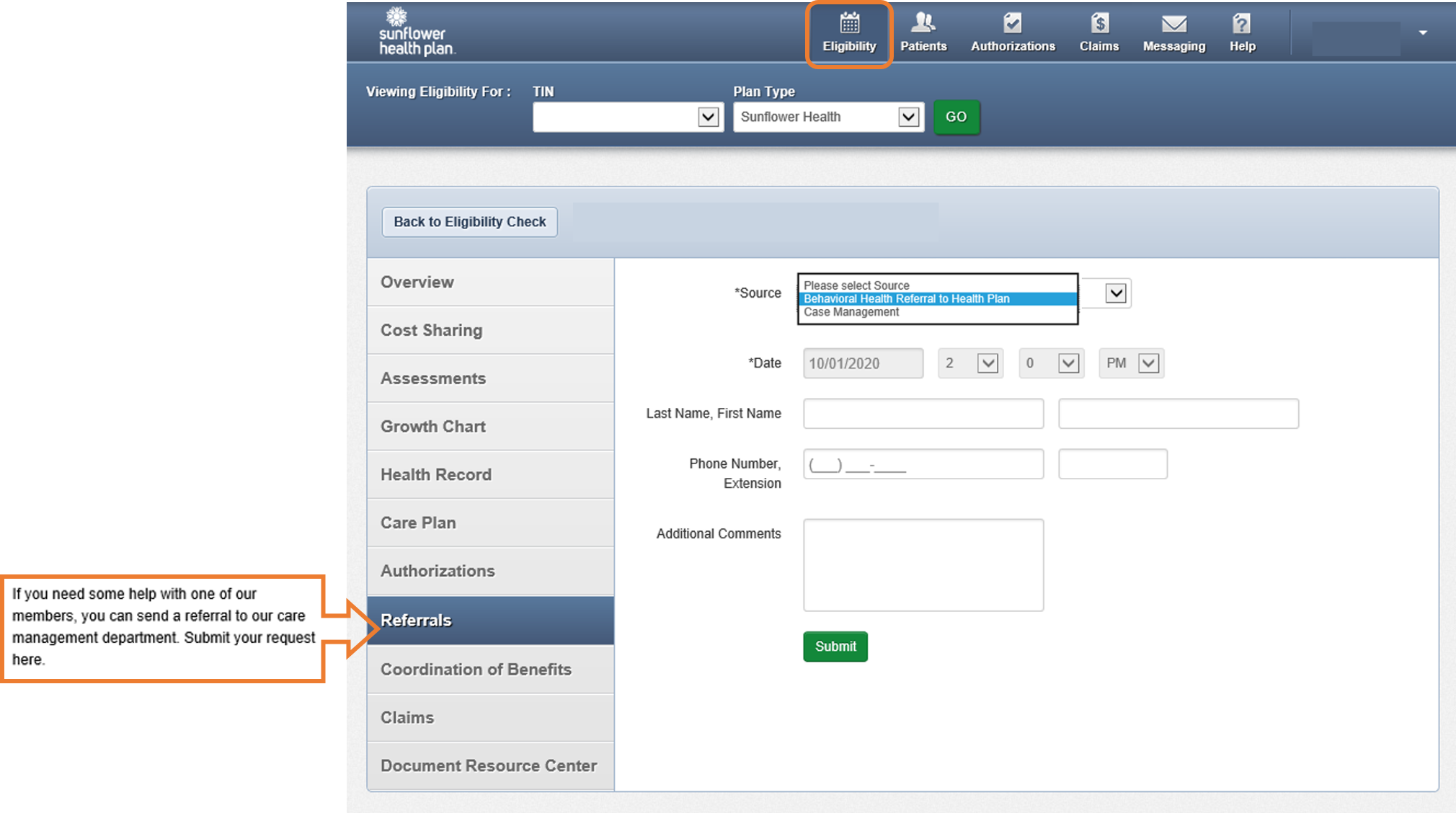Click the Patients people icon

pos(923,24)
